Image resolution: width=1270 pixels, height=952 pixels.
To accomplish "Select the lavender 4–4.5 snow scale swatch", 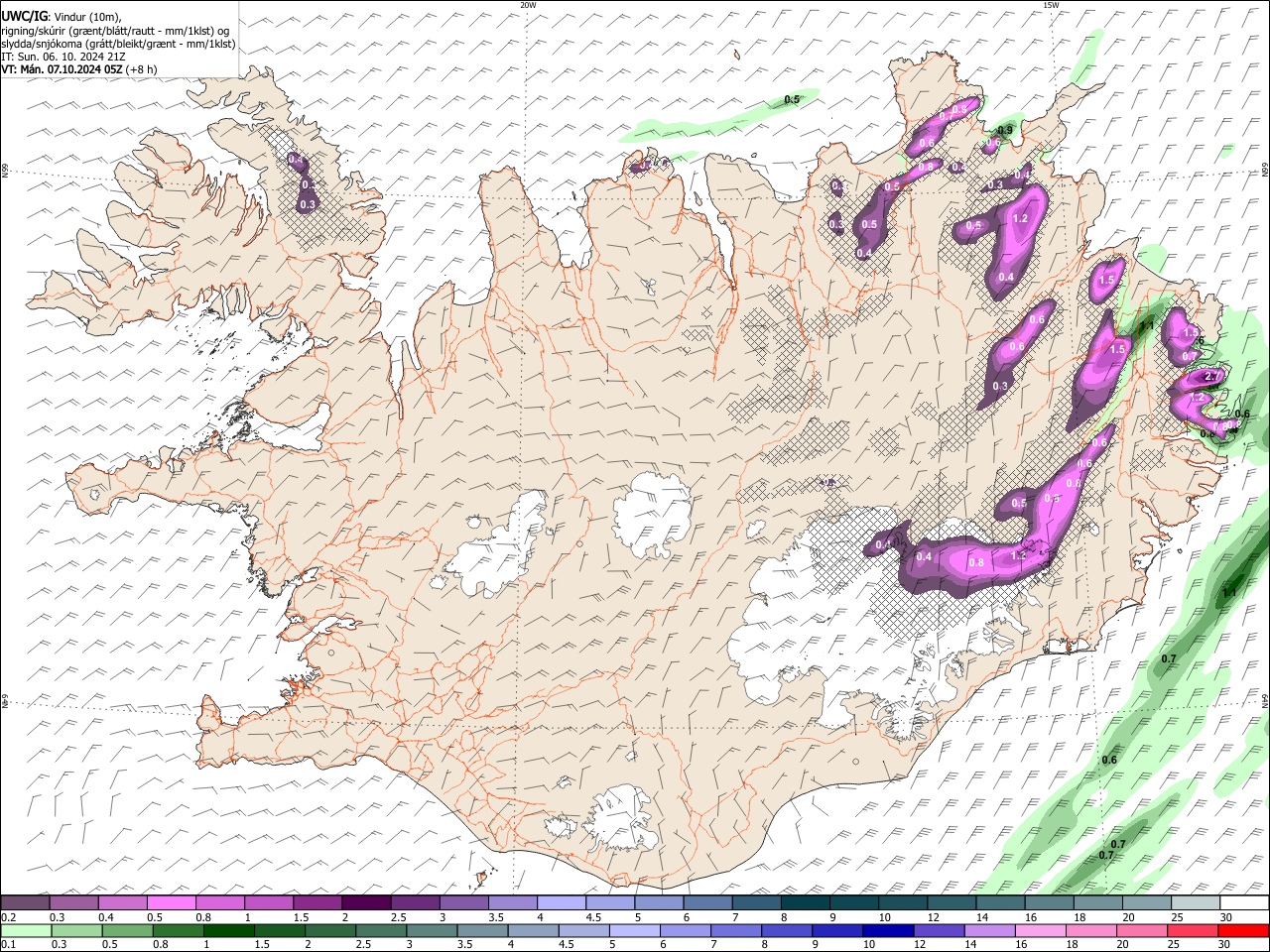I will [562, 902].
